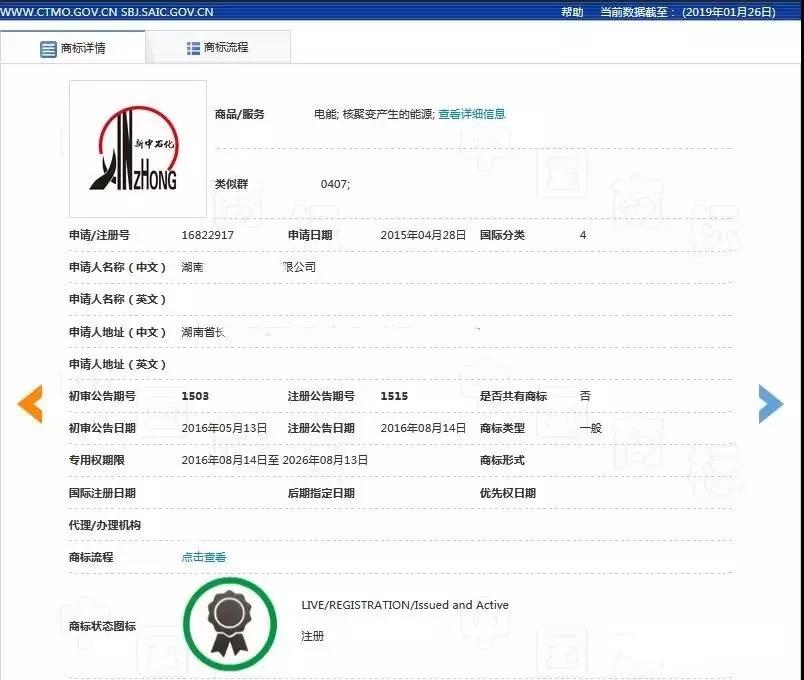Select the application date 2015年04月28日
Image resolution: width=804 pixels, height=680 pixels.
point(423,235)
